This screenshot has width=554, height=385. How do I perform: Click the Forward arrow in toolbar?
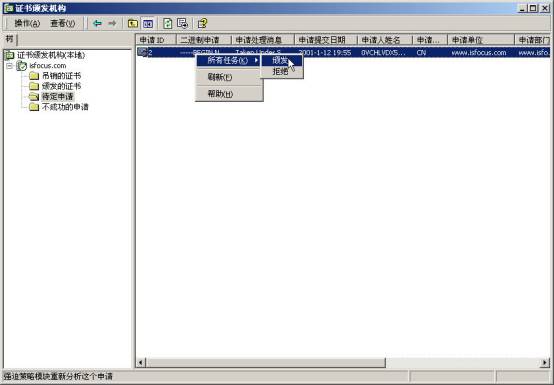pyautogui.click(x=112, y=24)
